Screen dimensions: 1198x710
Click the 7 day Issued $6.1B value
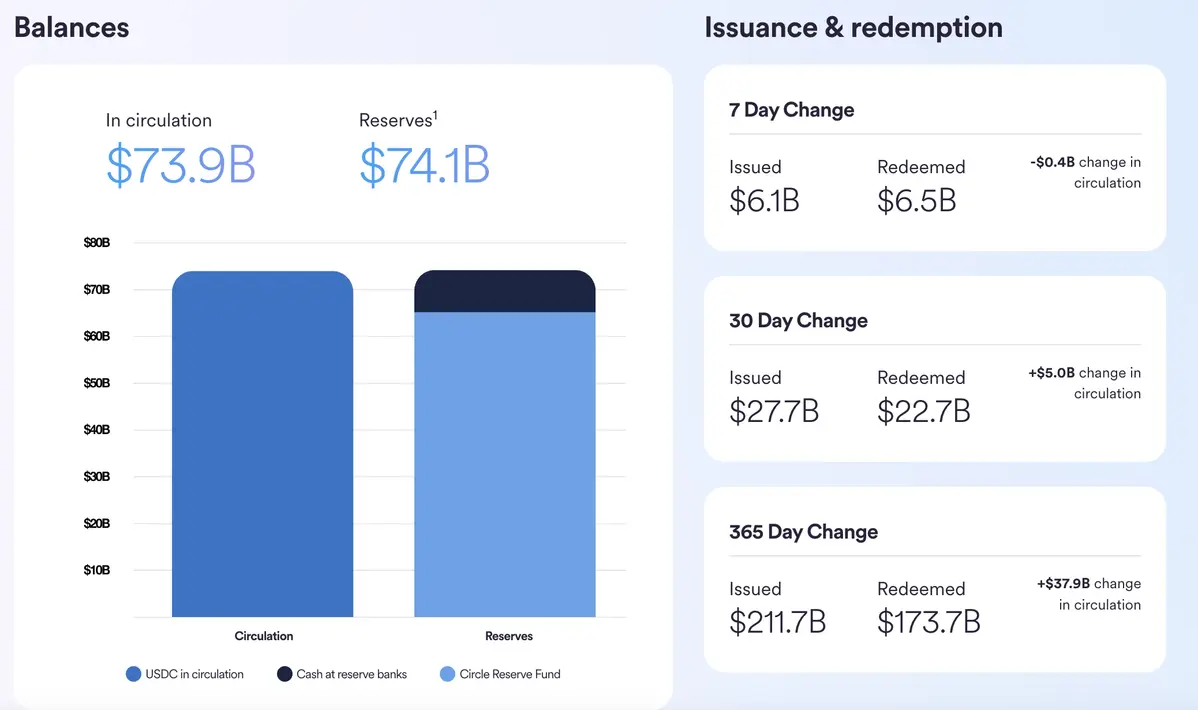[764, 200]
